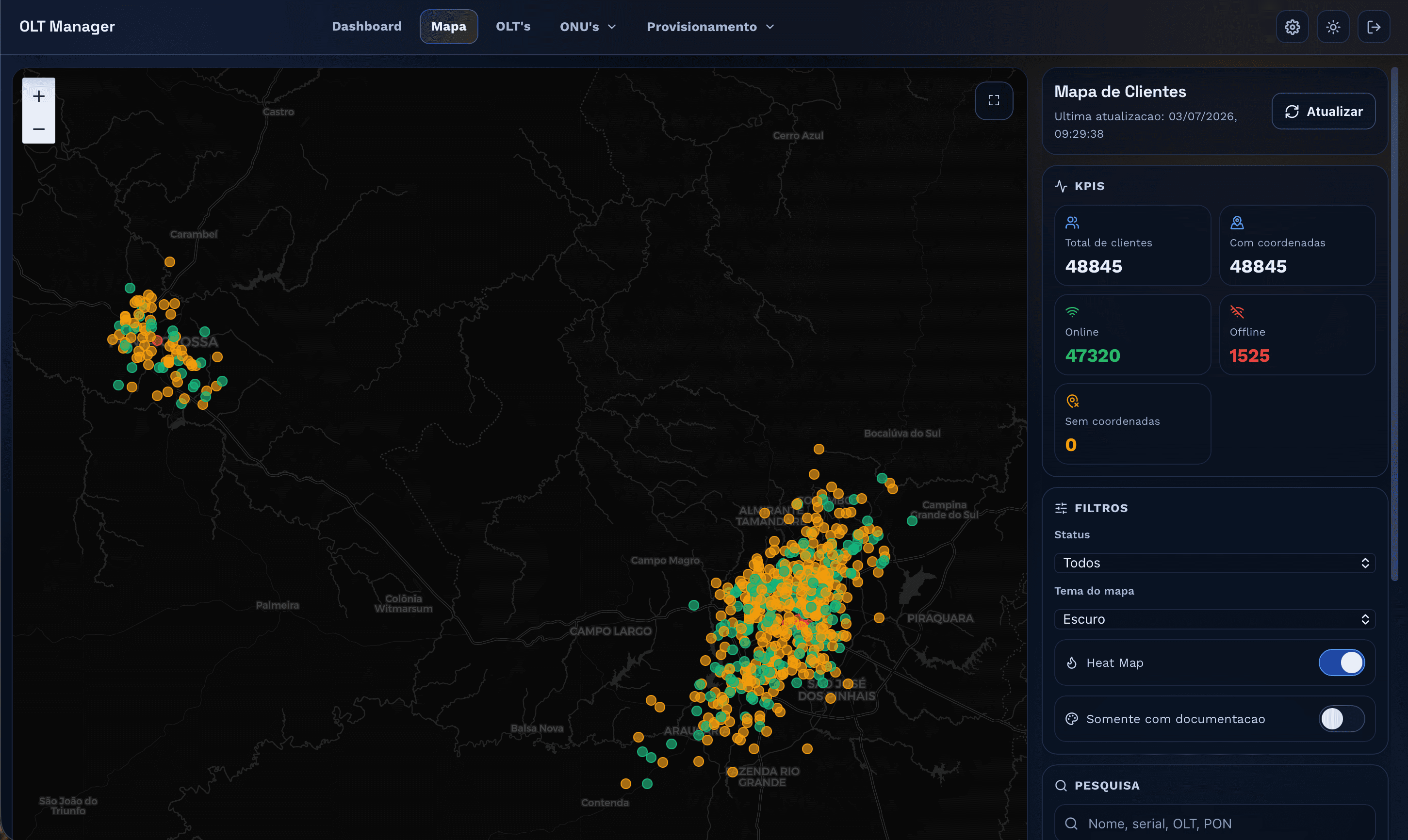Click the search icon inside the search field
The height and width of the screenshot is (840, 1408).
[x=1071, y=823]
